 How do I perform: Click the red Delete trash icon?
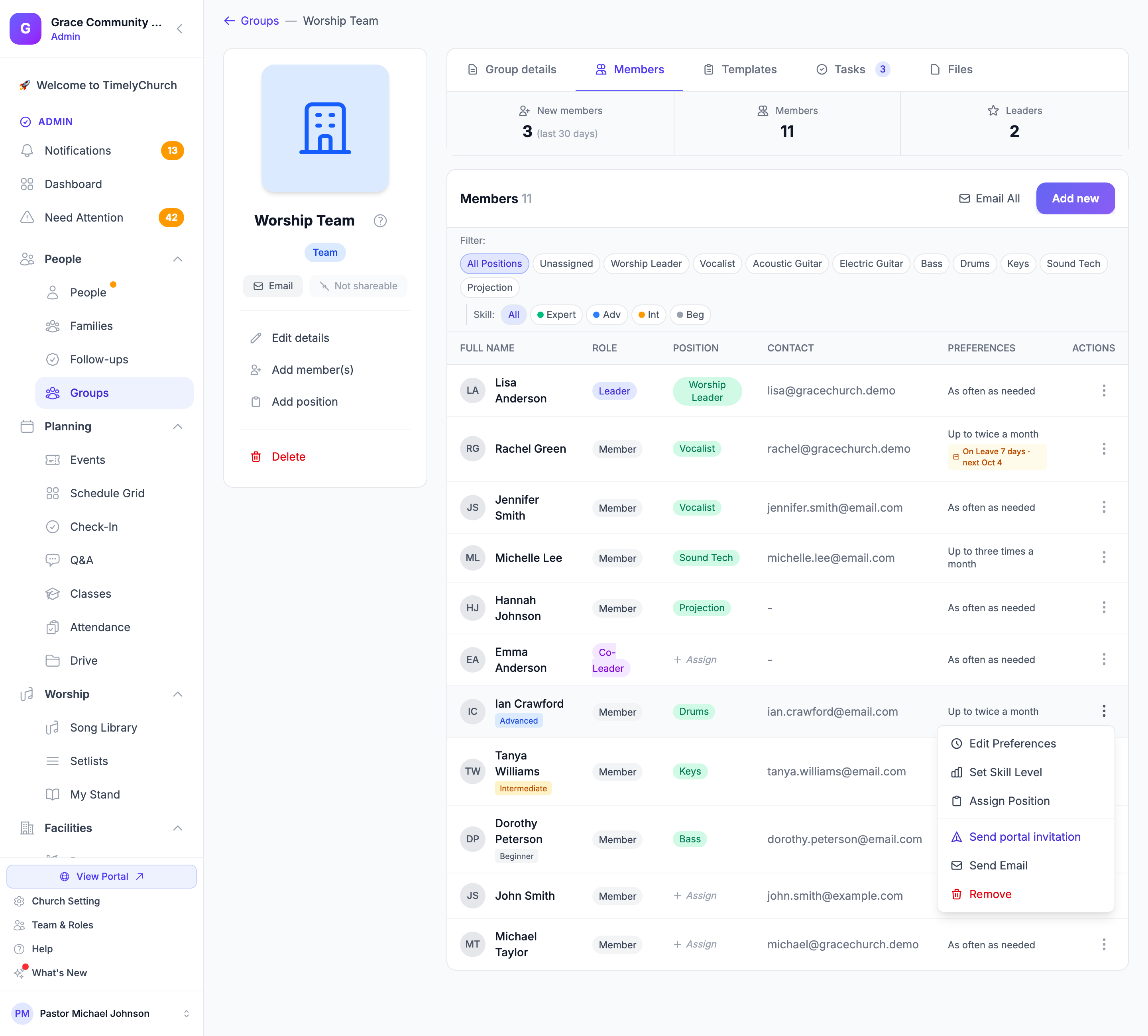[x=256, y=457]
